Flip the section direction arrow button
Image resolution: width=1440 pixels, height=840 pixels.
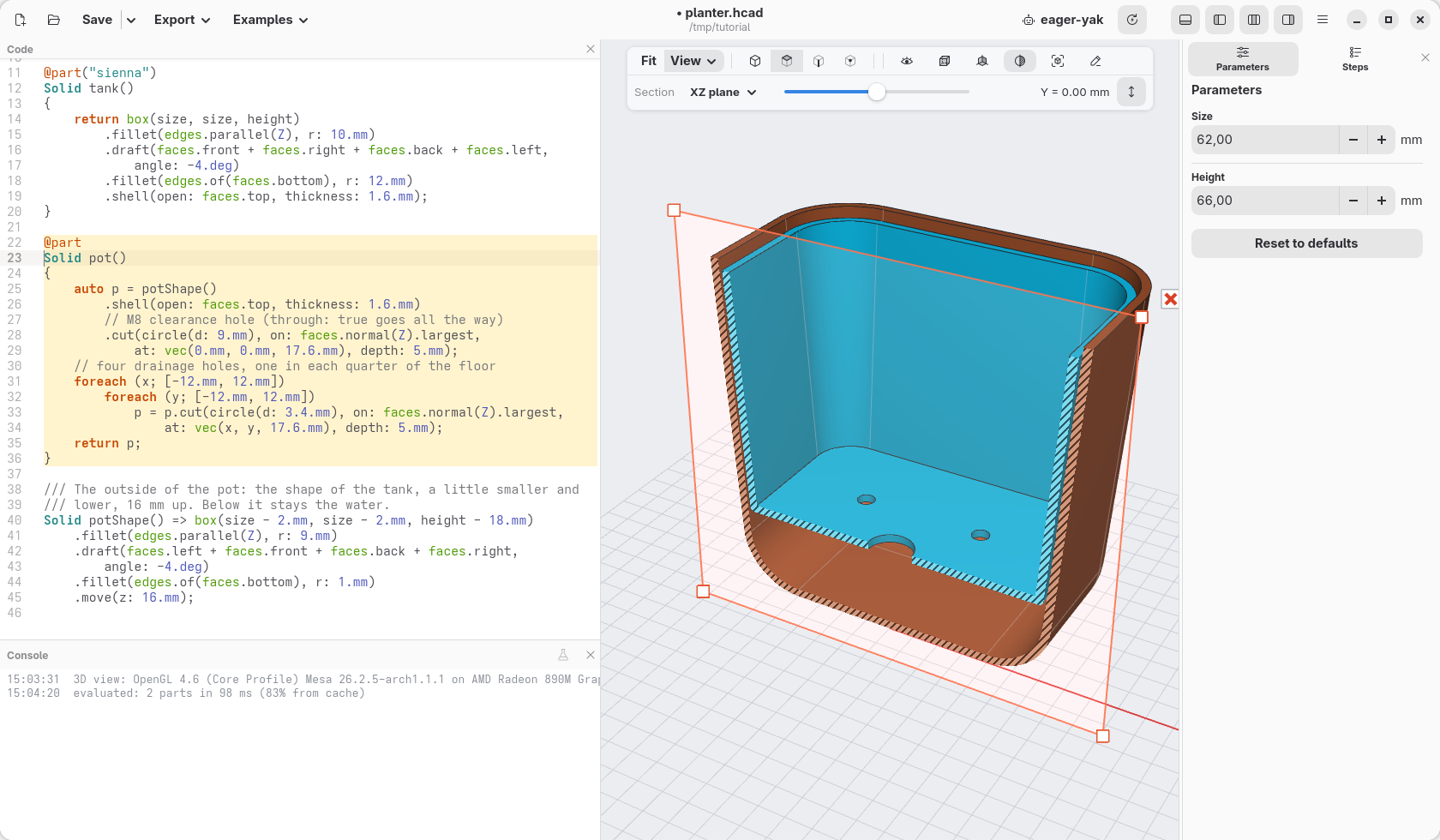pyautogui.click(x=1131, y=92)
